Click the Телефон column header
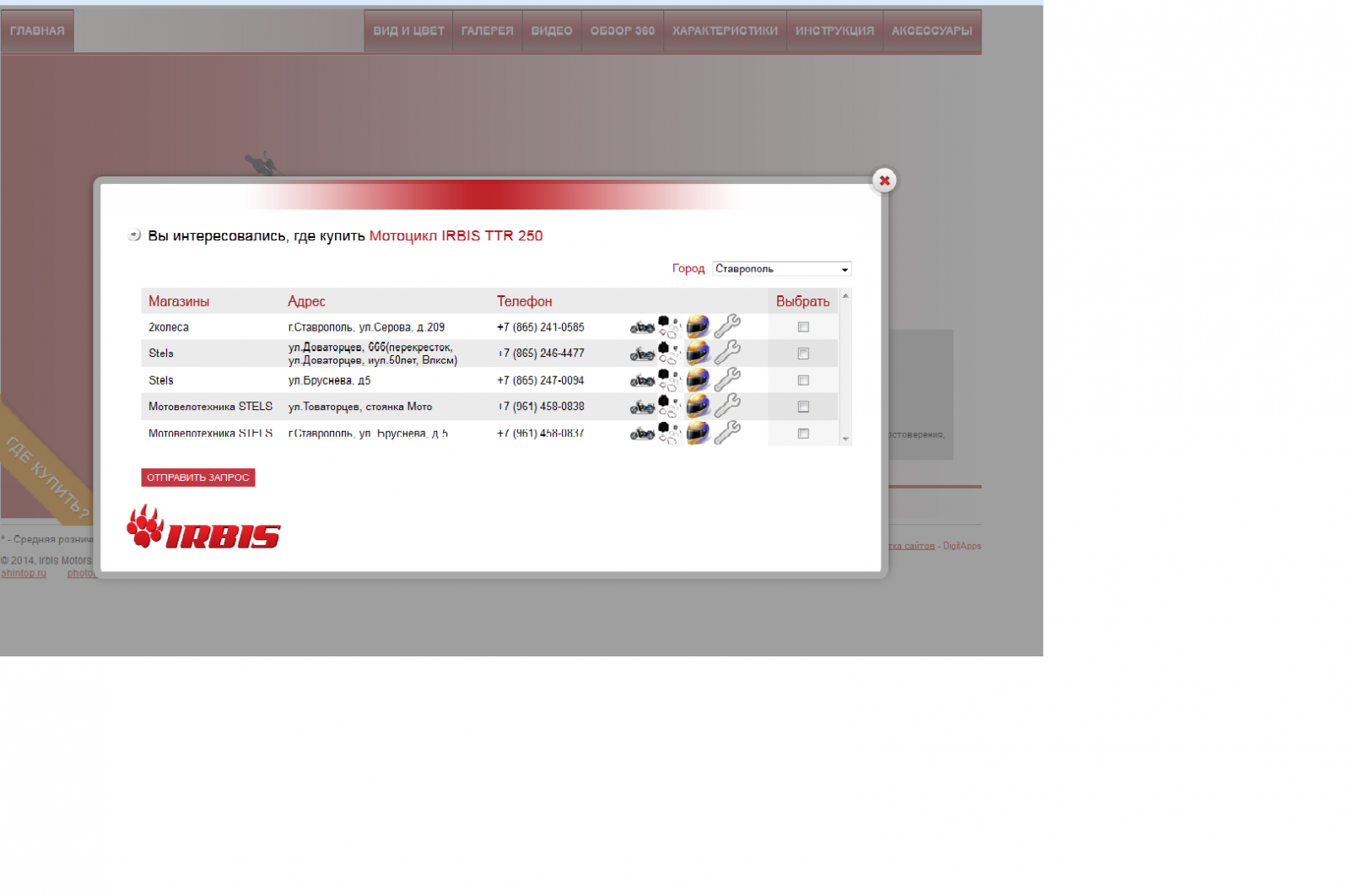 coord(524,301)
